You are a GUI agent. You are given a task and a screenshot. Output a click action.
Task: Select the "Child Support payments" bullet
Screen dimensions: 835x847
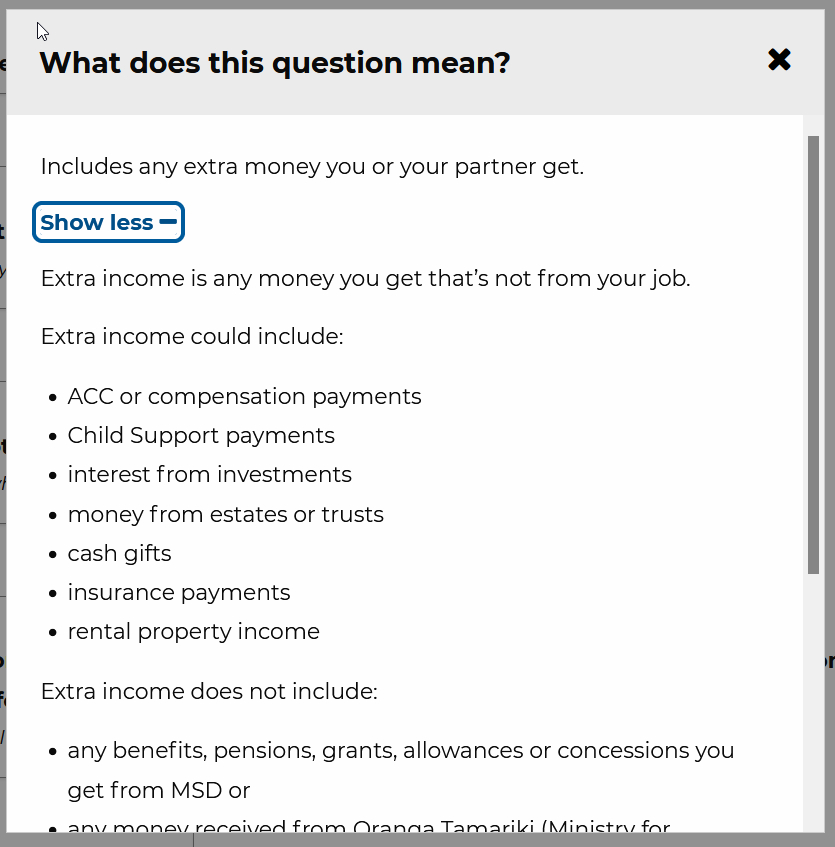pyautogui.click(x=201, y=436)
